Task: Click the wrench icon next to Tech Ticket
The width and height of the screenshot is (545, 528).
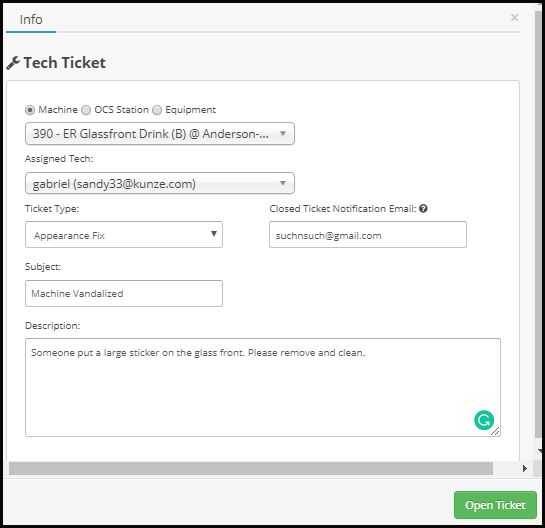Action: click(x=13, y=63)
